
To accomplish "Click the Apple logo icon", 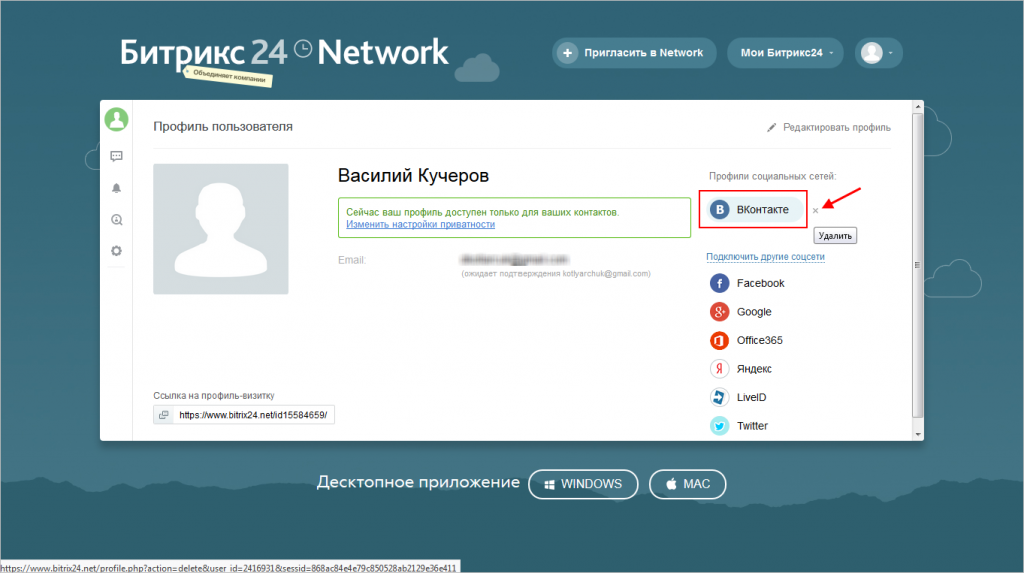I will (x=671, y=484).
